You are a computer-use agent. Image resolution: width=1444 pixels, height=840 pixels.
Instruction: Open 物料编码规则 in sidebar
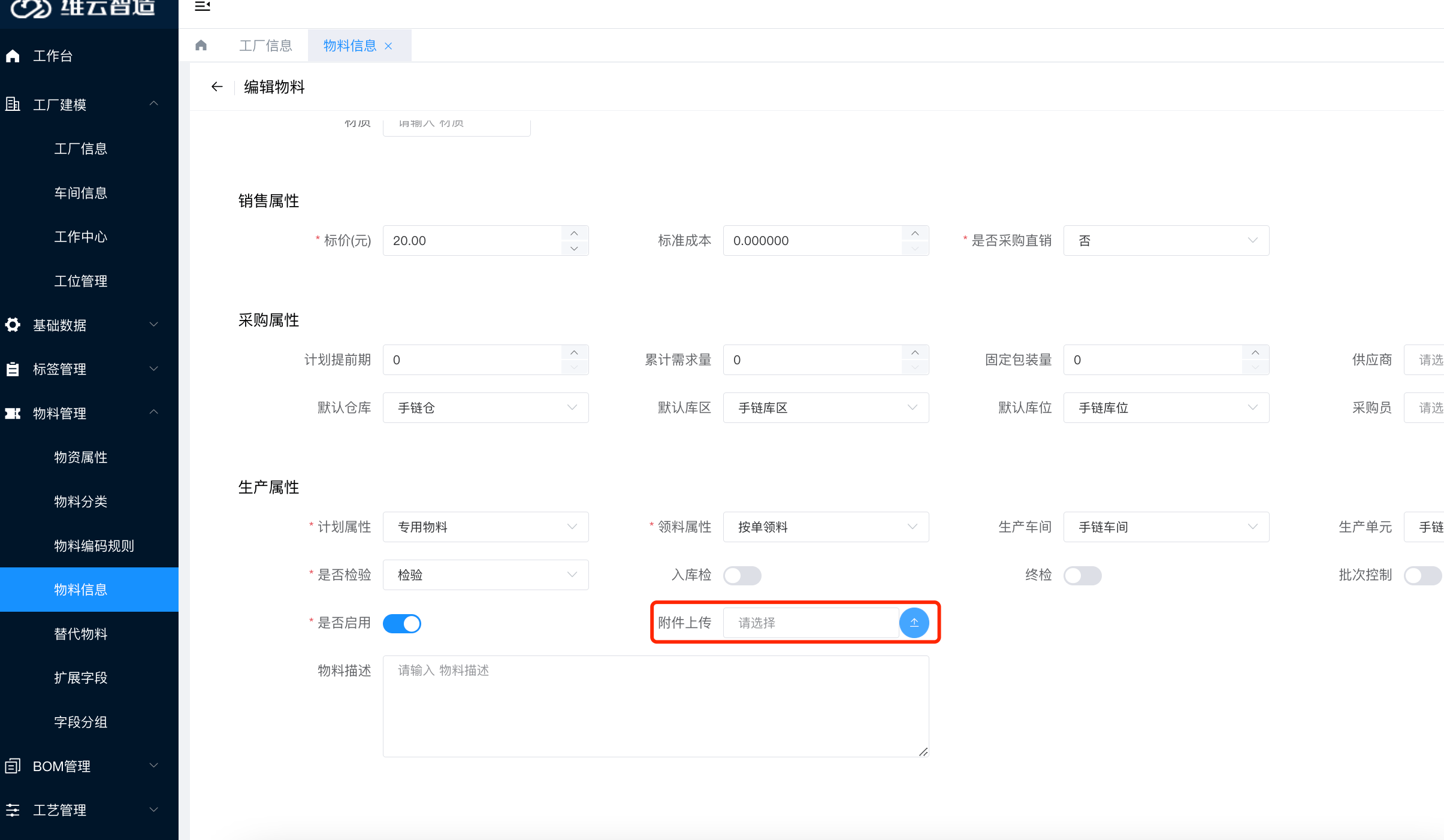[x=94, y=546]
